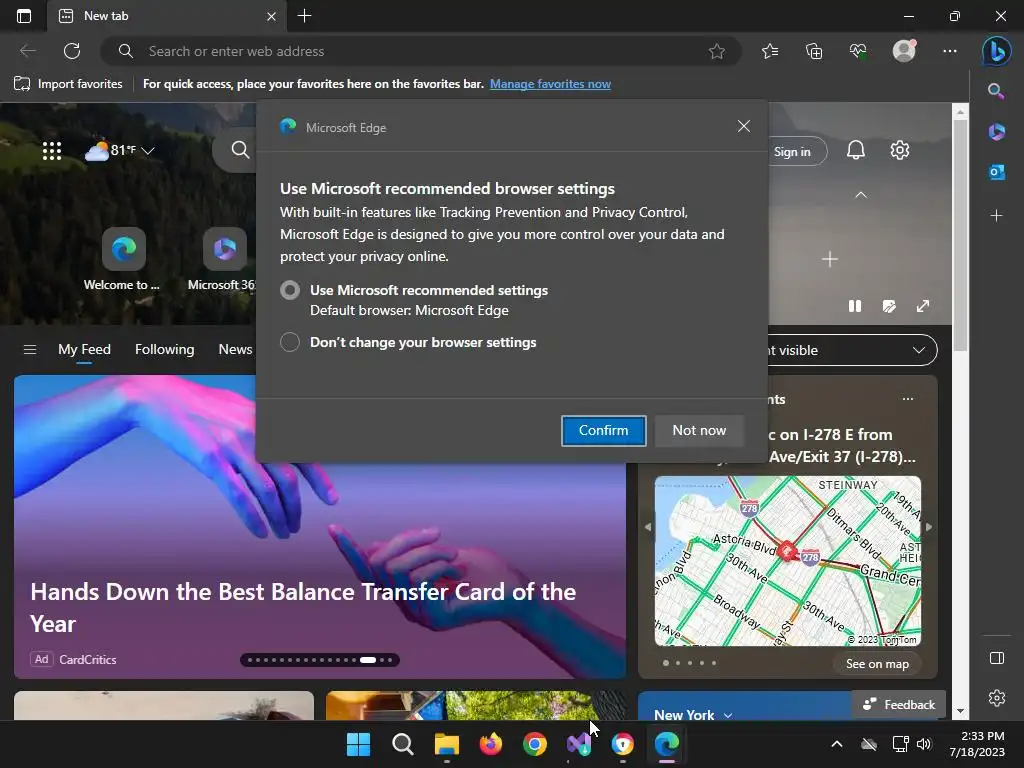Add this page to favorites star
Screen dimensions: 1024x768
(716, 51)
